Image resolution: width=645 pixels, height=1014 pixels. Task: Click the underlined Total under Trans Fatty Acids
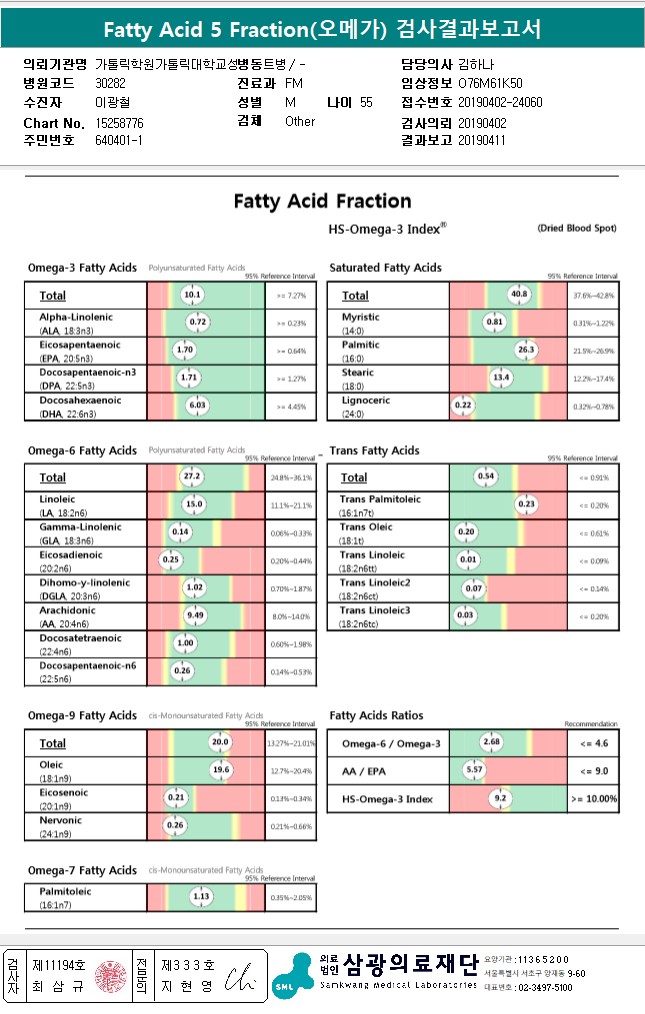[x=353, y=478]
